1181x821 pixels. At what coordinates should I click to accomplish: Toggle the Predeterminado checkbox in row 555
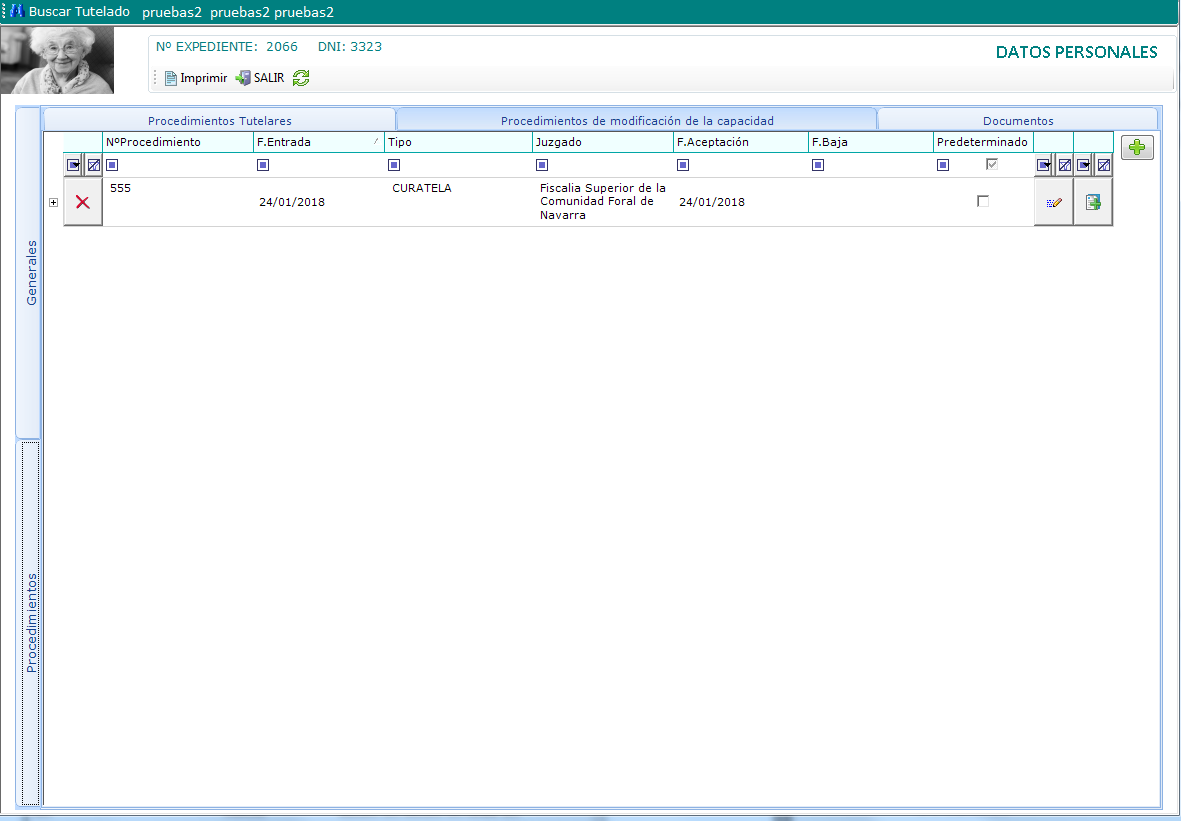(983, 201)
